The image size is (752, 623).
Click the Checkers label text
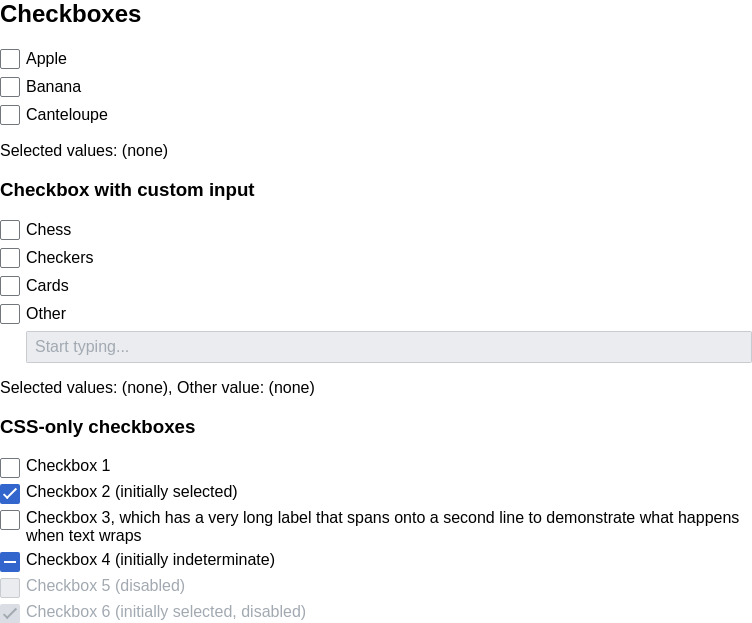click(x=59, y=258)
